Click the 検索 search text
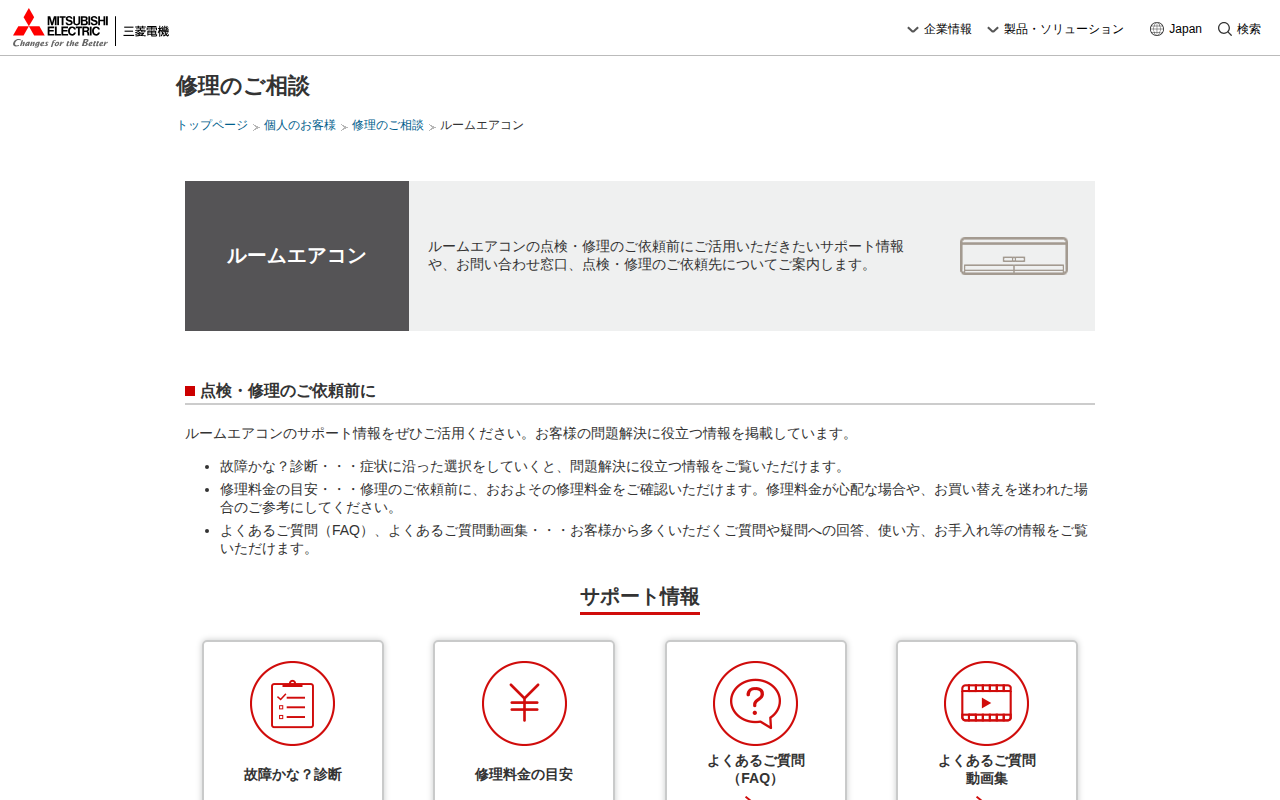 1248,29
